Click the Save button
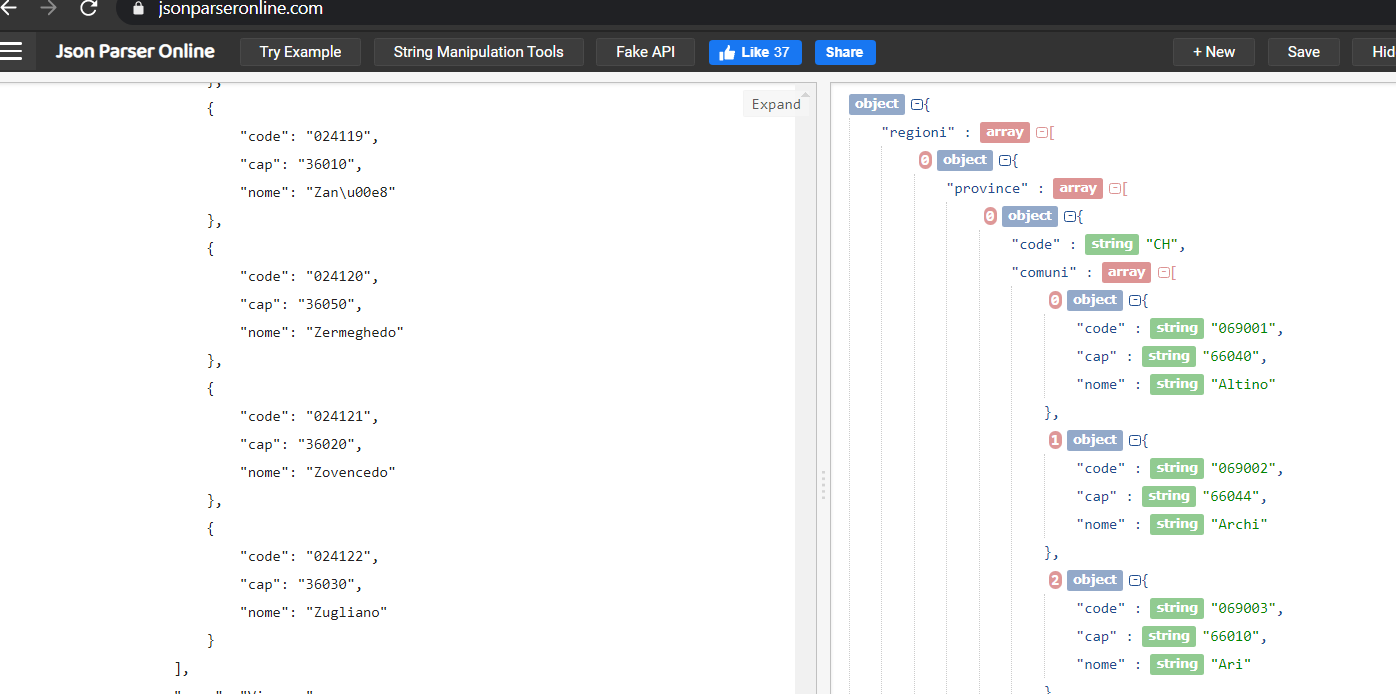This screenshot has width=1396, height=694. coord(1303,52)
